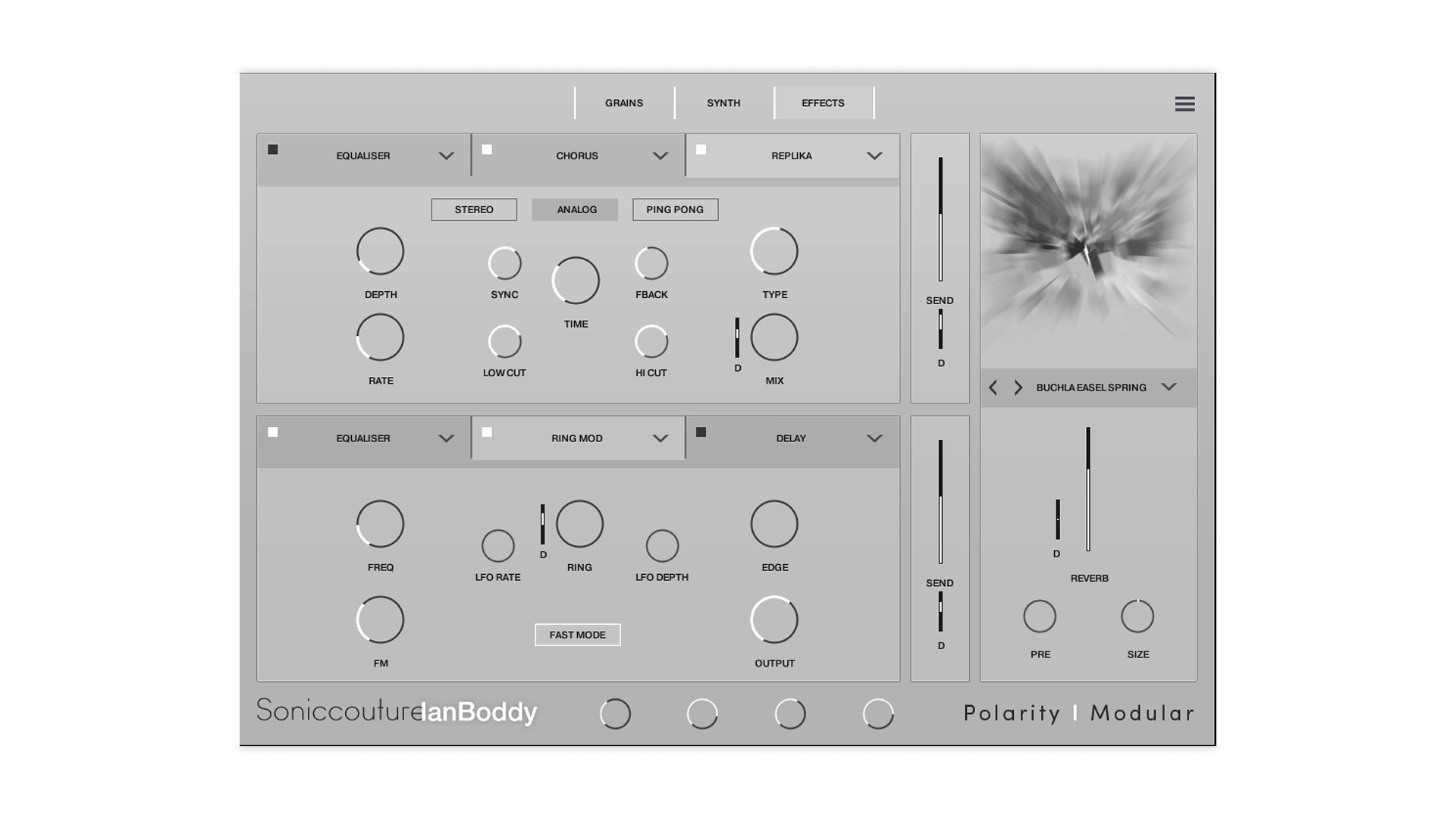Enable the top Equaliser effect
Viewport: 1456px width, 819px height.
coord(271,149)
